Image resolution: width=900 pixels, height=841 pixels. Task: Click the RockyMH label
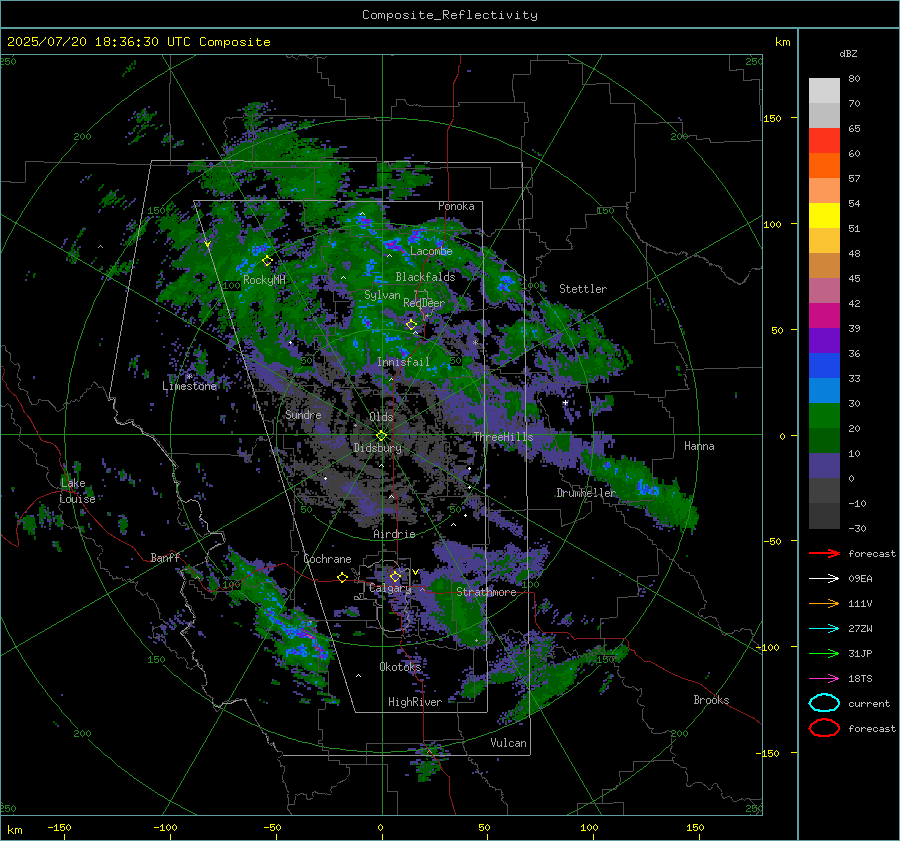click(264, 280)
